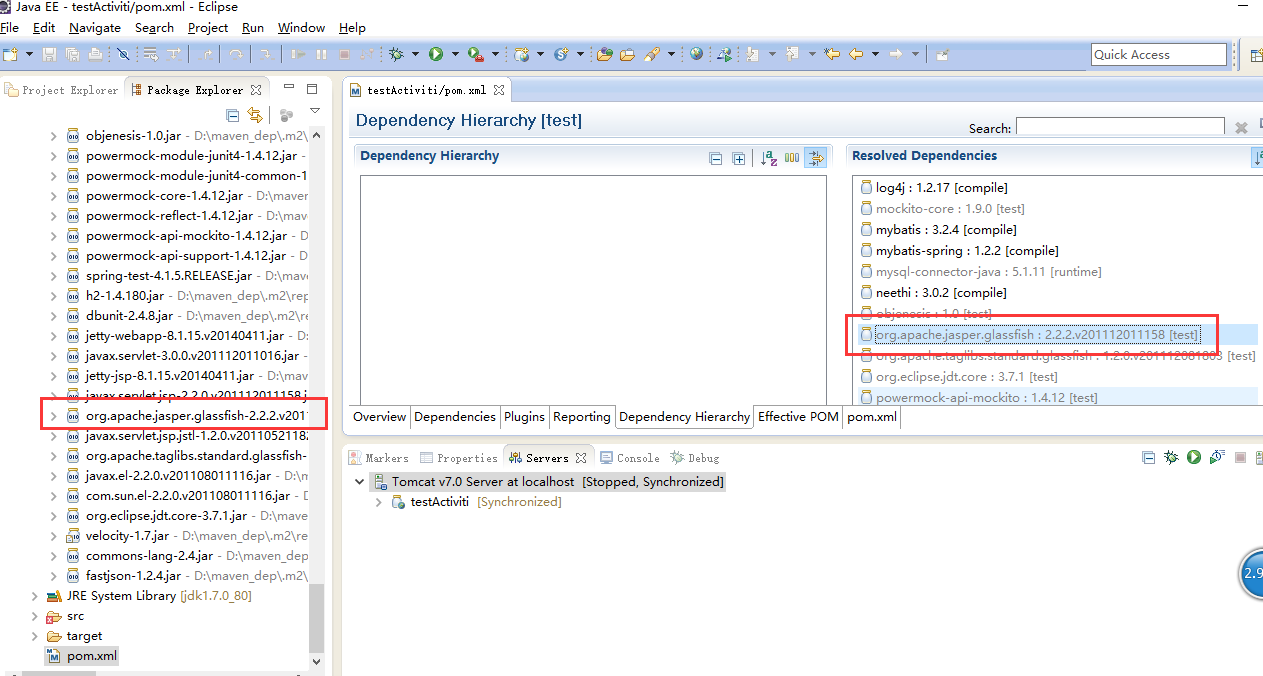Toggle Show GroupId in Dependency Hierarchy
Image resolution: width=1263 pixels, height=676 pixels.
click(792, 158)
